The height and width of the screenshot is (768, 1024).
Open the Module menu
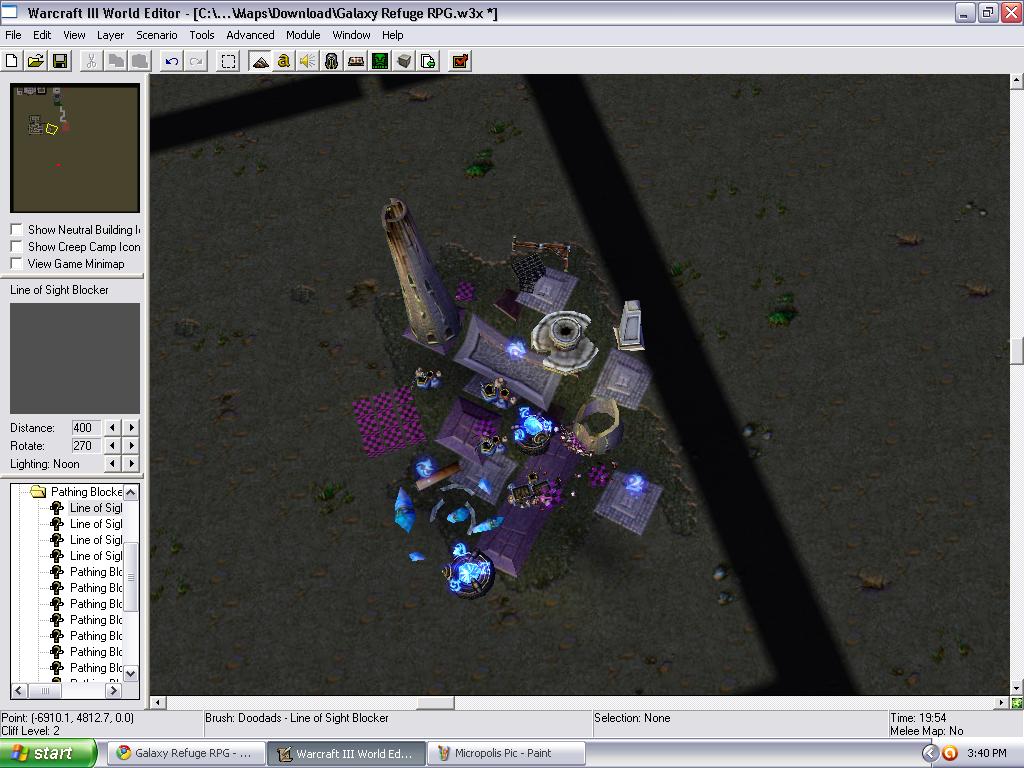(x=303, y=35)
